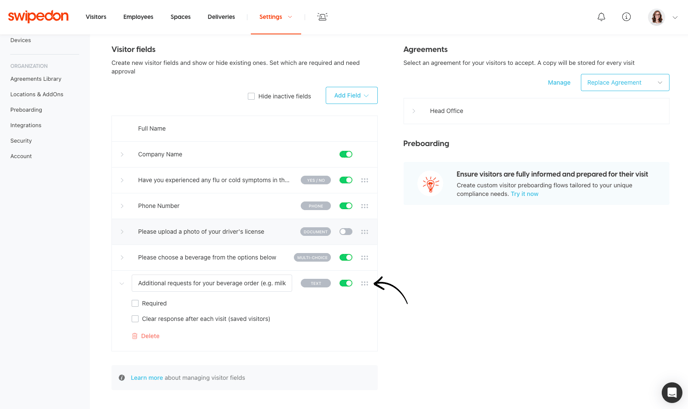
Task: Grab the drag handle for Phone Number field
Action: [364, 206]
